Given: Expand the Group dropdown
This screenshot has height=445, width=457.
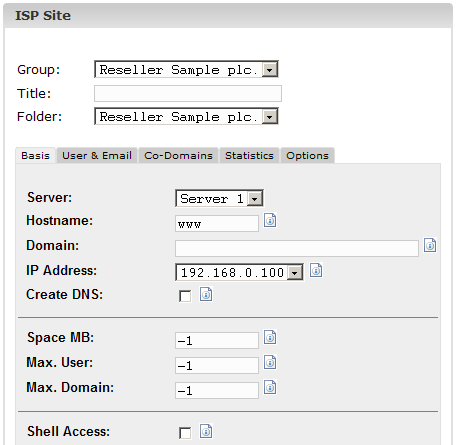Looking at the screenshot, I should point(186,69).
